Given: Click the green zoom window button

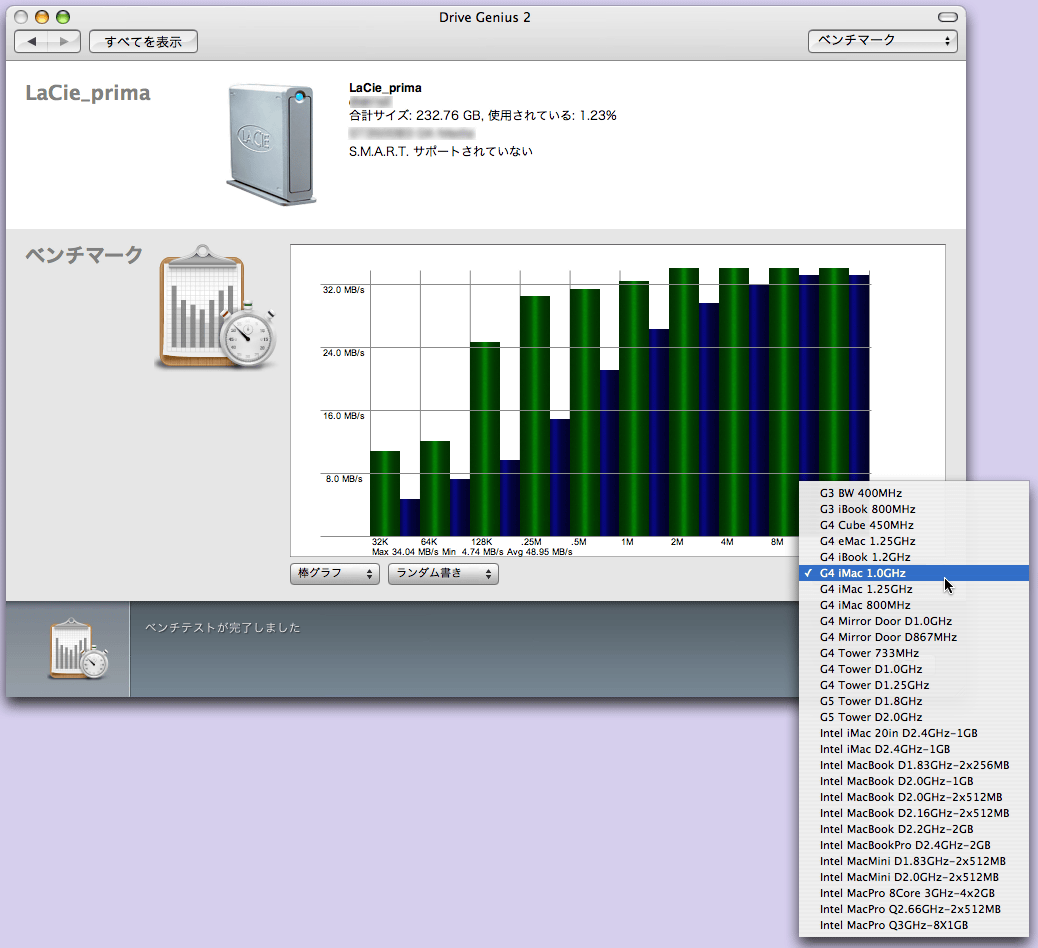Looking at the screenshot, I should 63,17.
